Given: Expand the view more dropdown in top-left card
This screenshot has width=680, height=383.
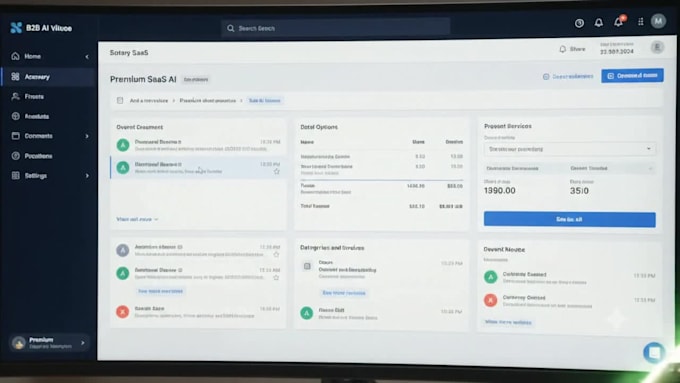Looking at the screenshot, I should [x=137, y=219].
